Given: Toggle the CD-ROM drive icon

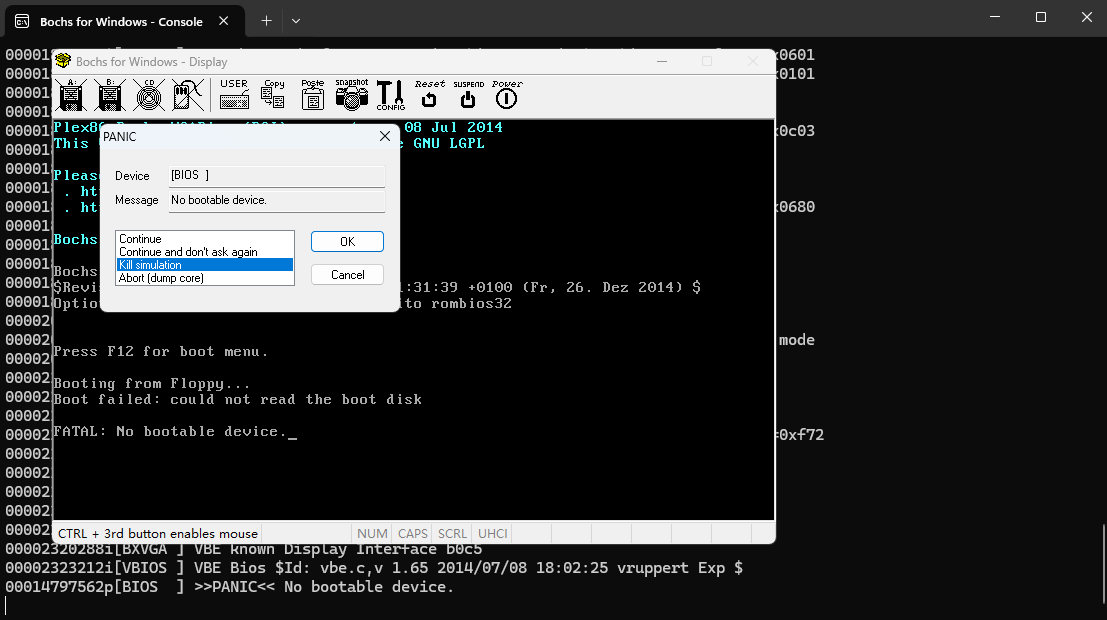Looking at the screenshot, I should pyautogui.click(x=147, y=96).
